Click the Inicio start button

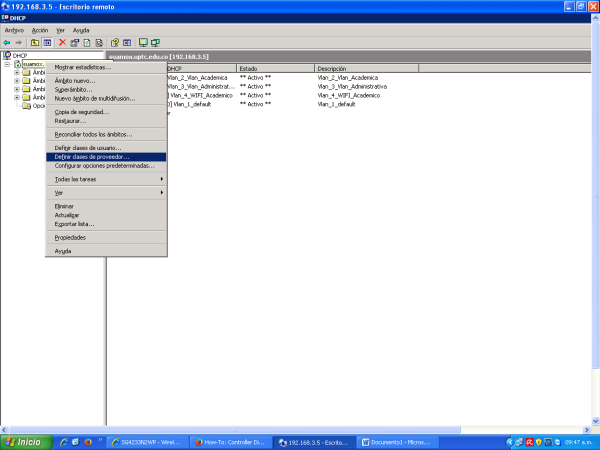click(x=26, y=442)
